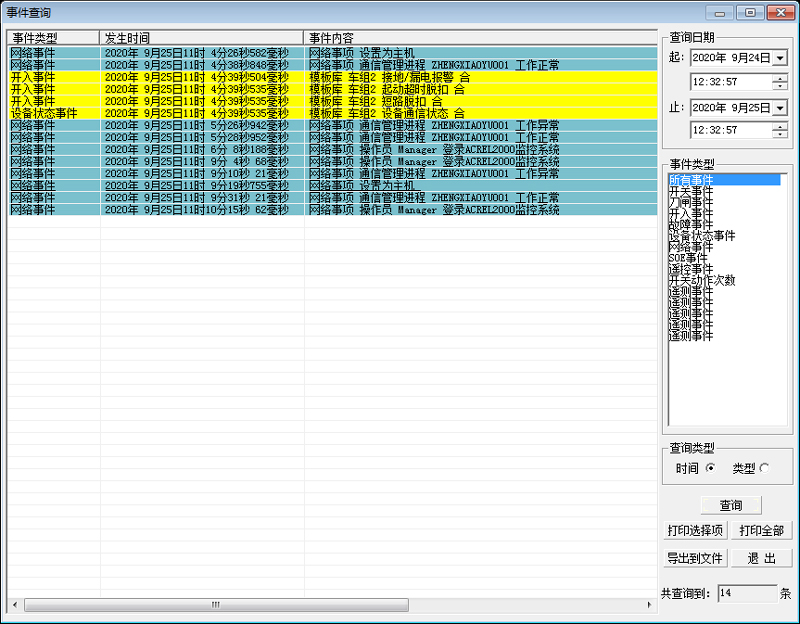Select the row timed 9分10秒 21毫秒
The image size is (800, 624).
pos(333,174)
